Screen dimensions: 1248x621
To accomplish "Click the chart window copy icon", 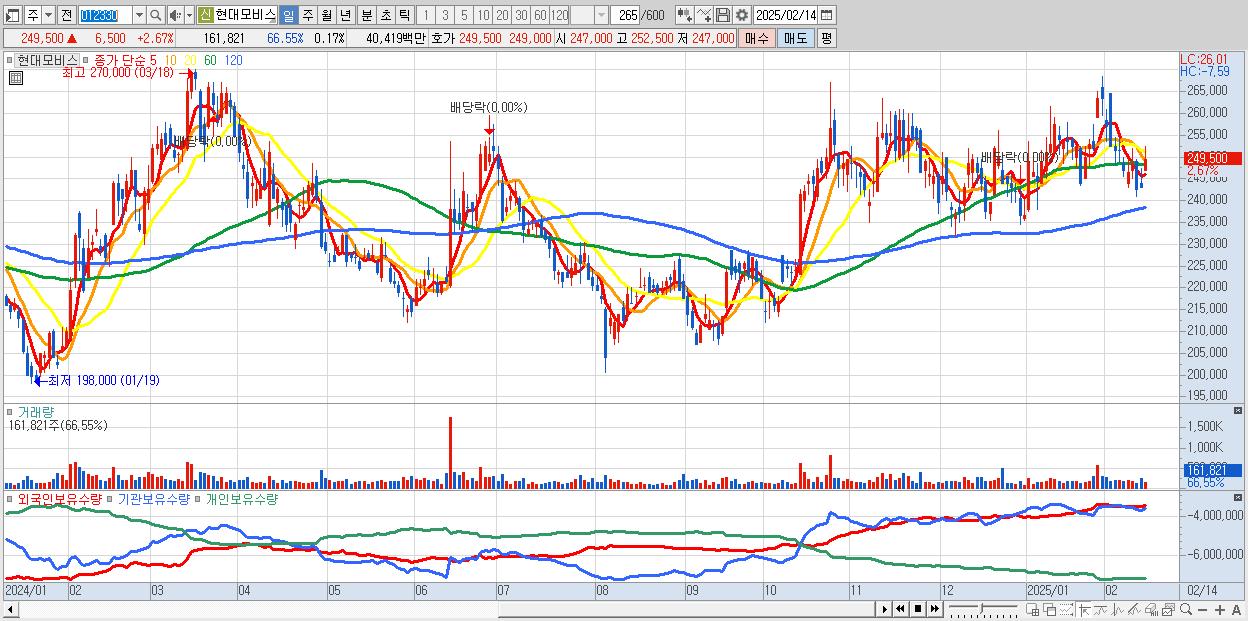I will coord(1168,610).
